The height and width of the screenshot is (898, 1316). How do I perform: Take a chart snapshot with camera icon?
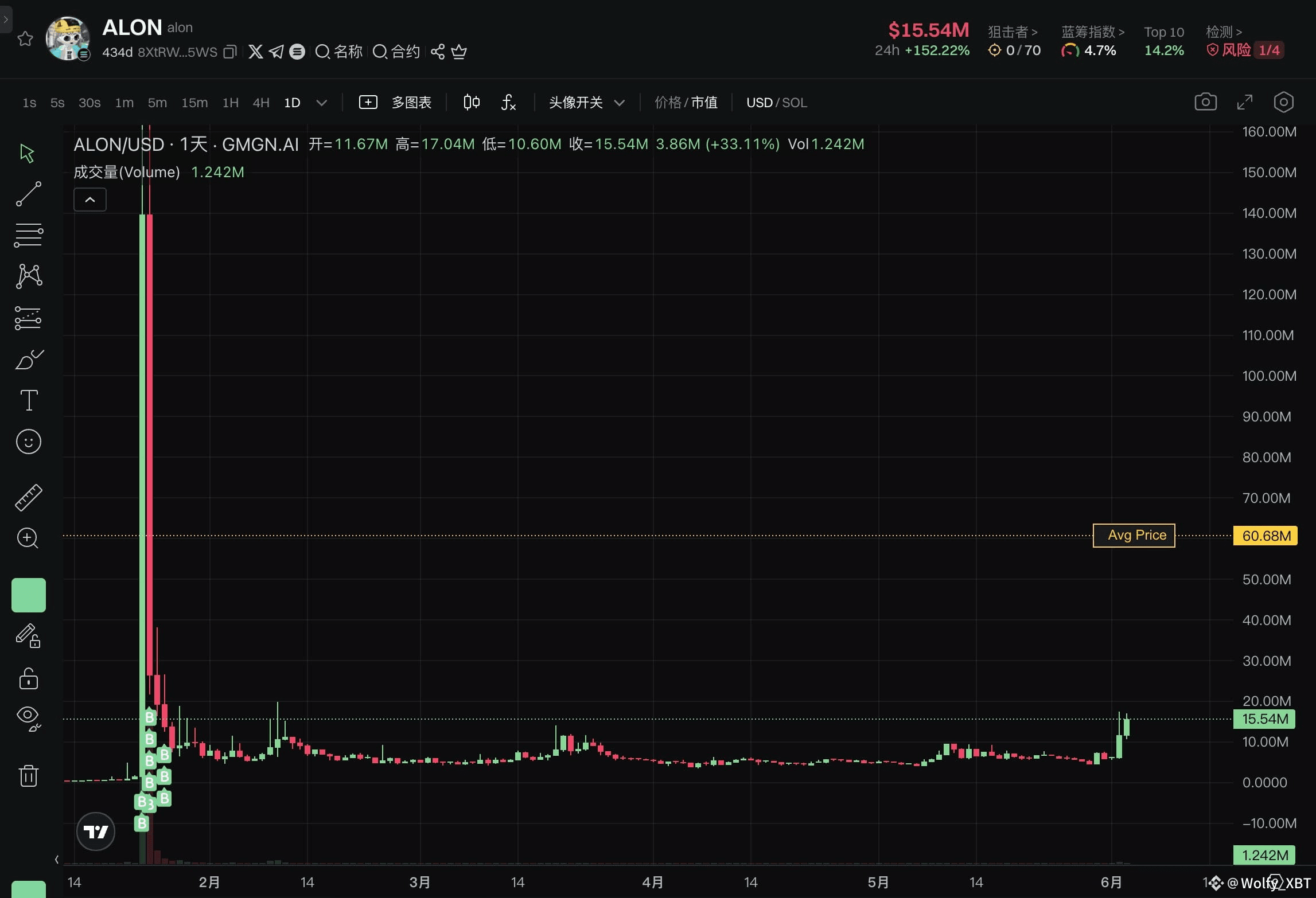pyautogui.click(x=1205, y=102)
